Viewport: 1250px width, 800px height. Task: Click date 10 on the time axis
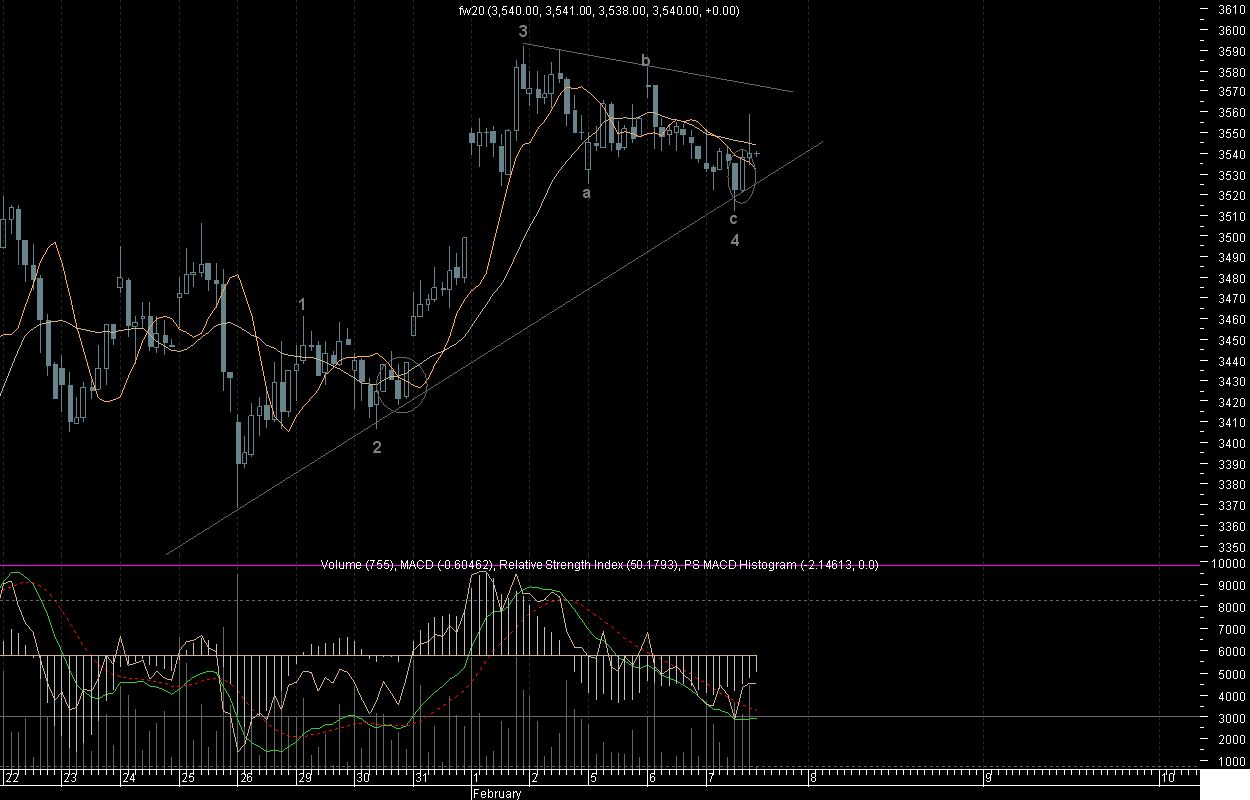pos(1166,778)
